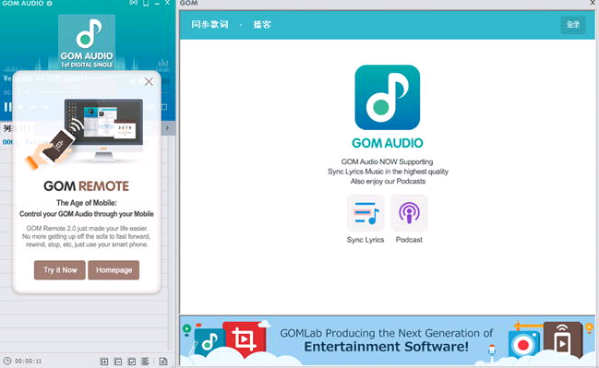Click Try it Now button
The image size is (599, 368).
click(x=60, y=270)
